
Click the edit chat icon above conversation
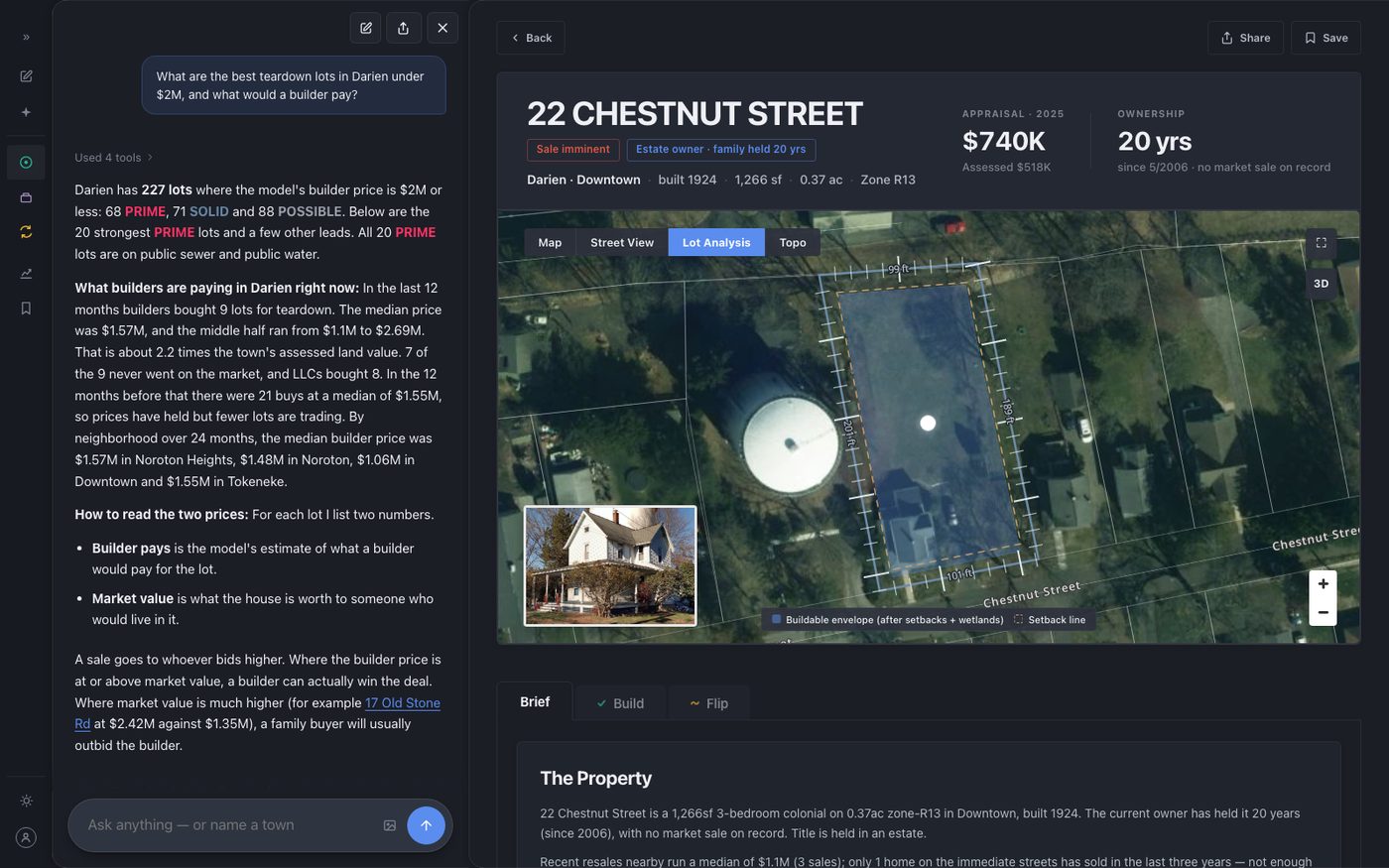pyautogui.click(x=365, y=28)
